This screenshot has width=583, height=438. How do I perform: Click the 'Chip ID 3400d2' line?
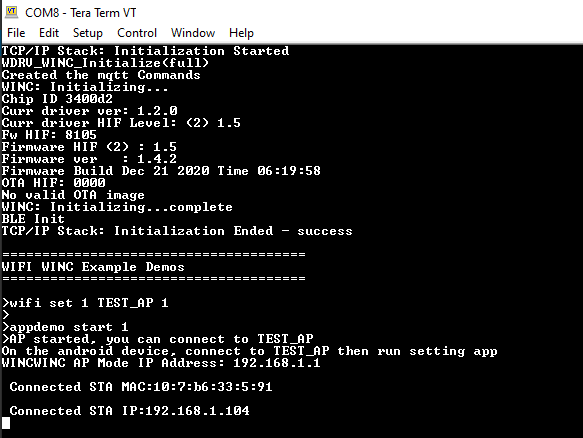pyautogui.click(x=57, y=99)
